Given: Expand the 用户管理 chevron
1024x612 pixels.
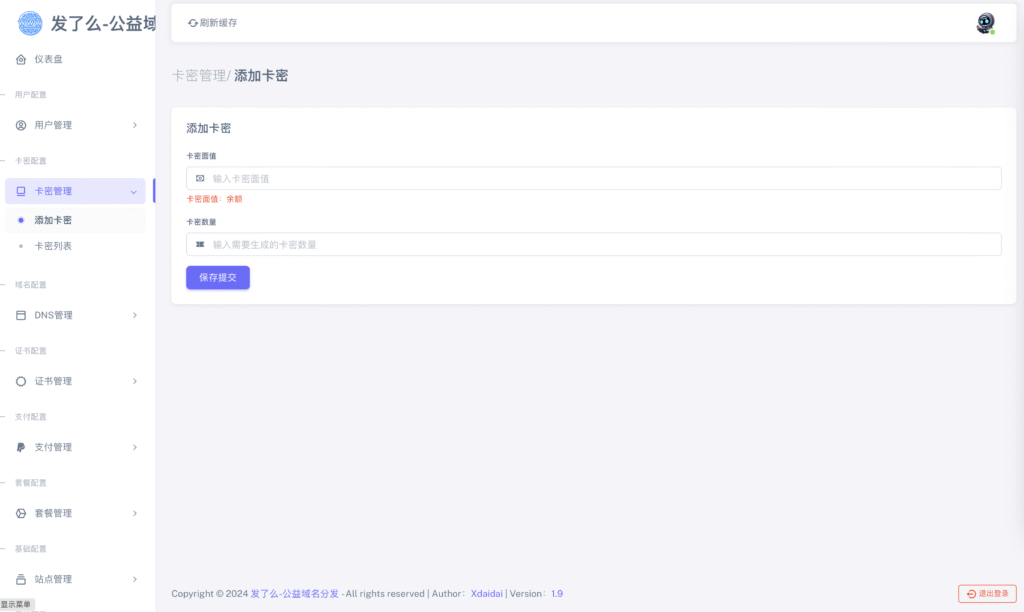Looking at the screenshot, I should pyautogui.click(x=135, y=125).
